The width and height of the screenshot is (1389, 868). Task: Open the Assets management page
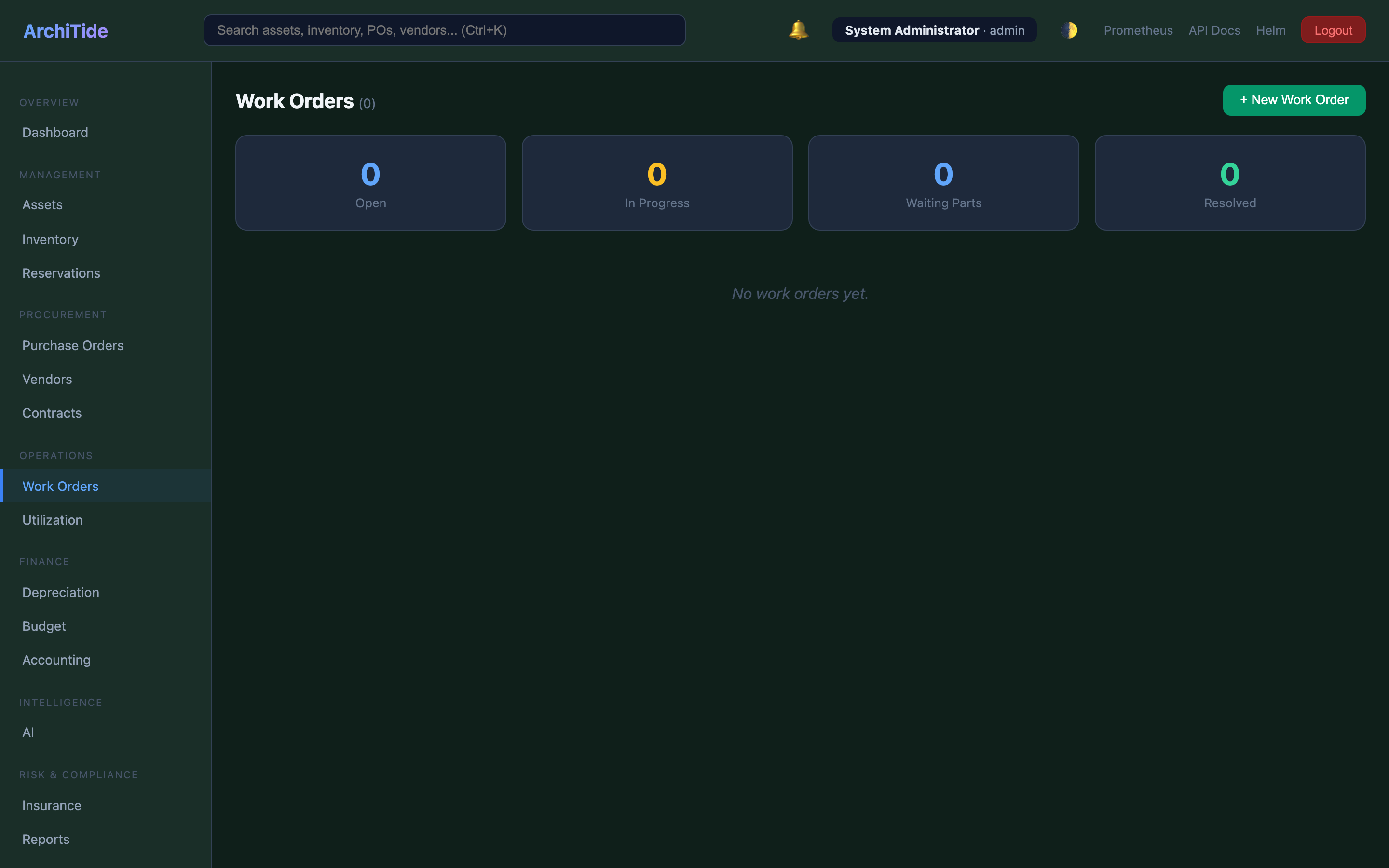(42, 204)
